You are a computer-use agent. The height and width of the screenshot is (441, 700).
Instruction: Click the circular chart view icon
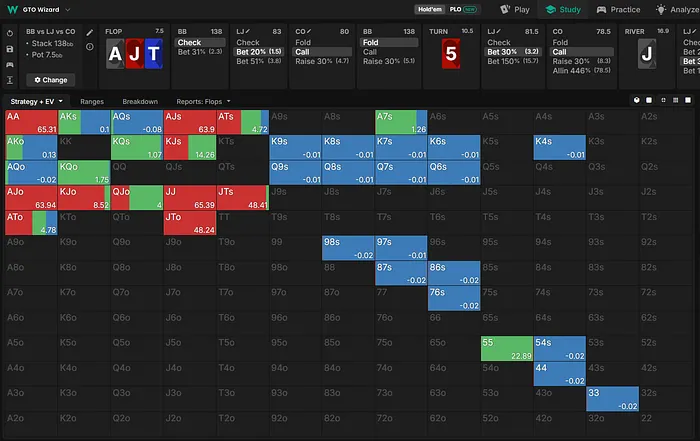(637, 100)
